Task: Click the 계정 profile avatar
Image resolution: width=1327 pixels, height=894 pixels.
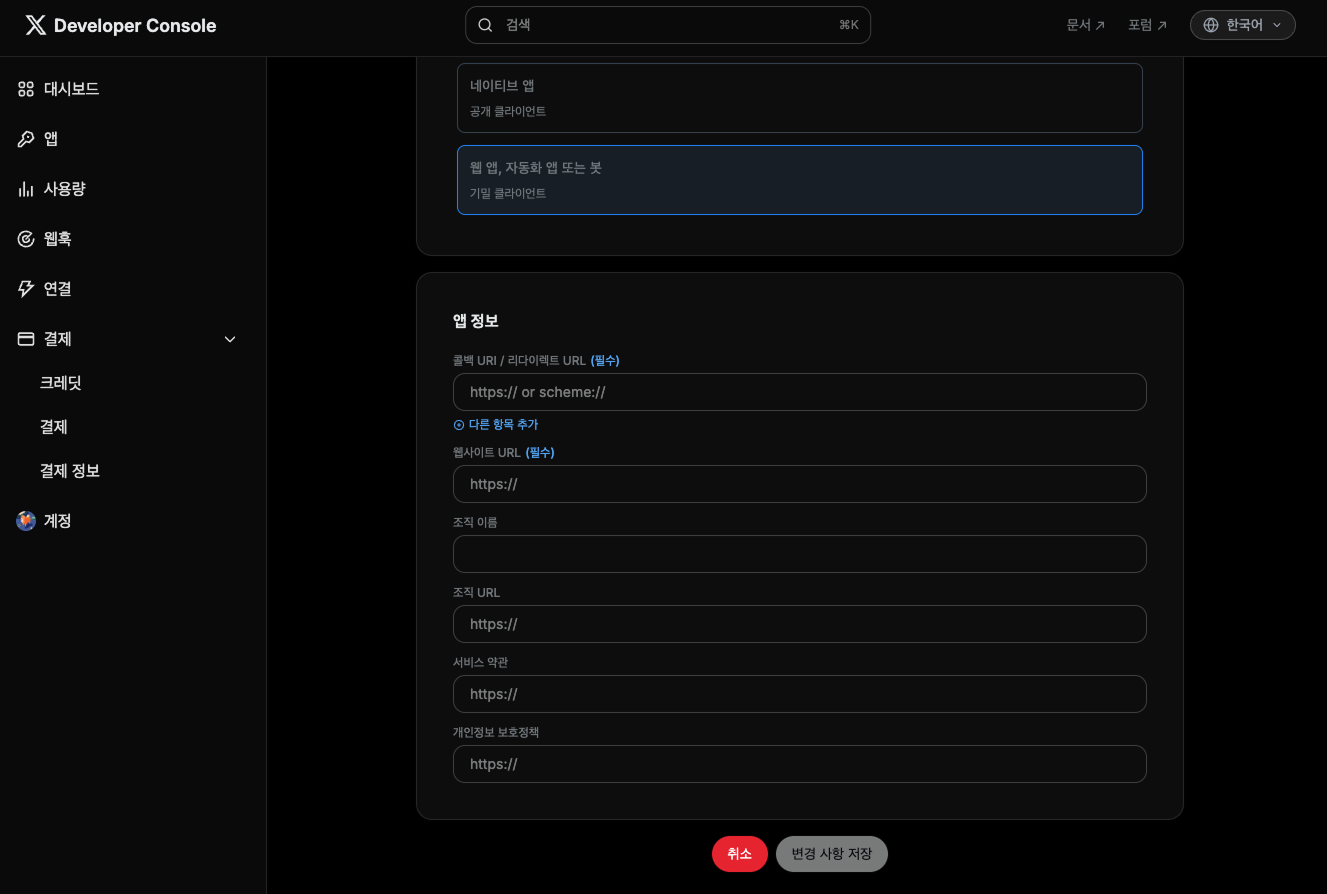Action: pos(26,521)
